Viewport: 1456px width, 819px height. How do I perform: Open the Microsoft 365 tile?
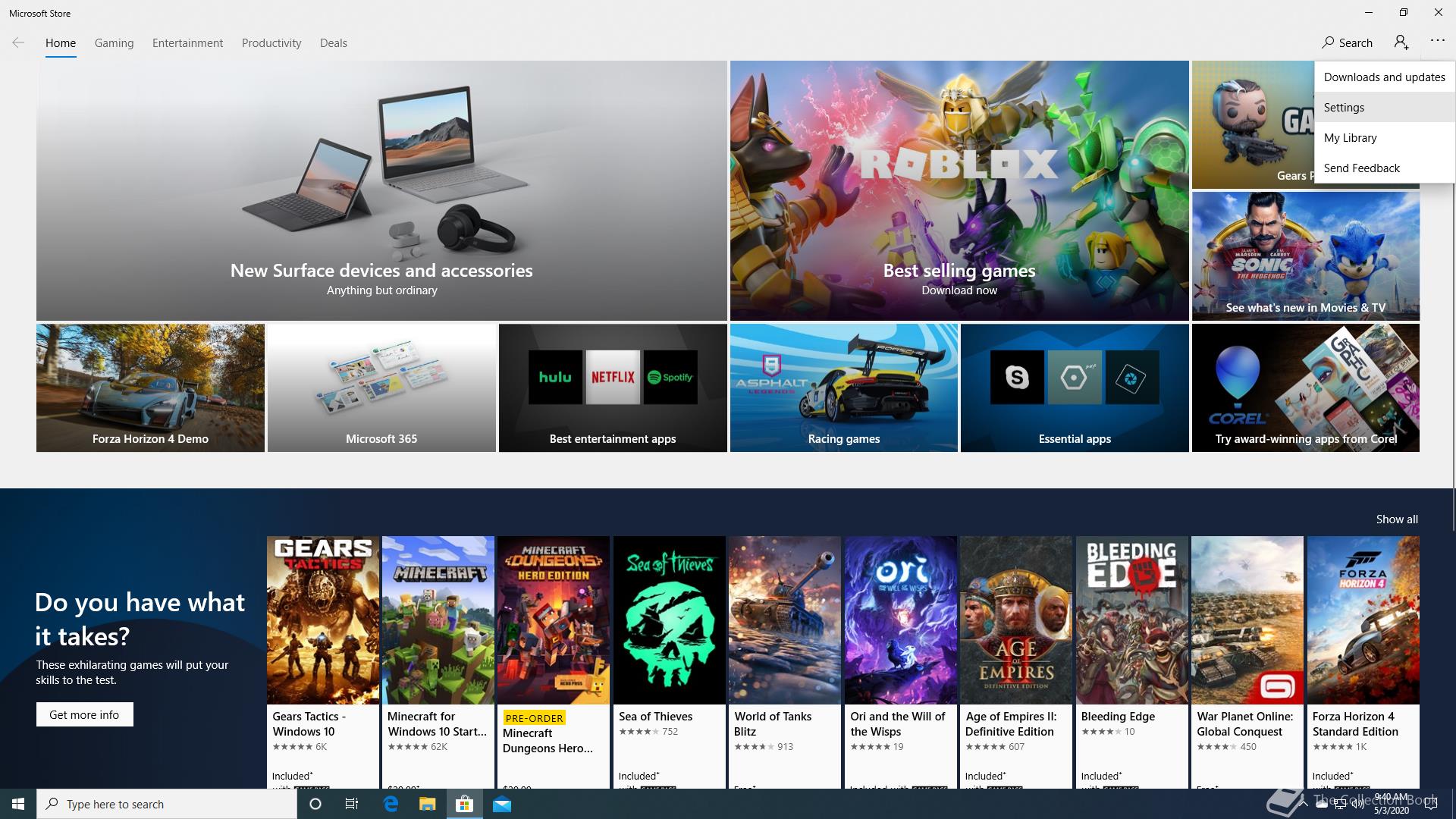point(381,388)
